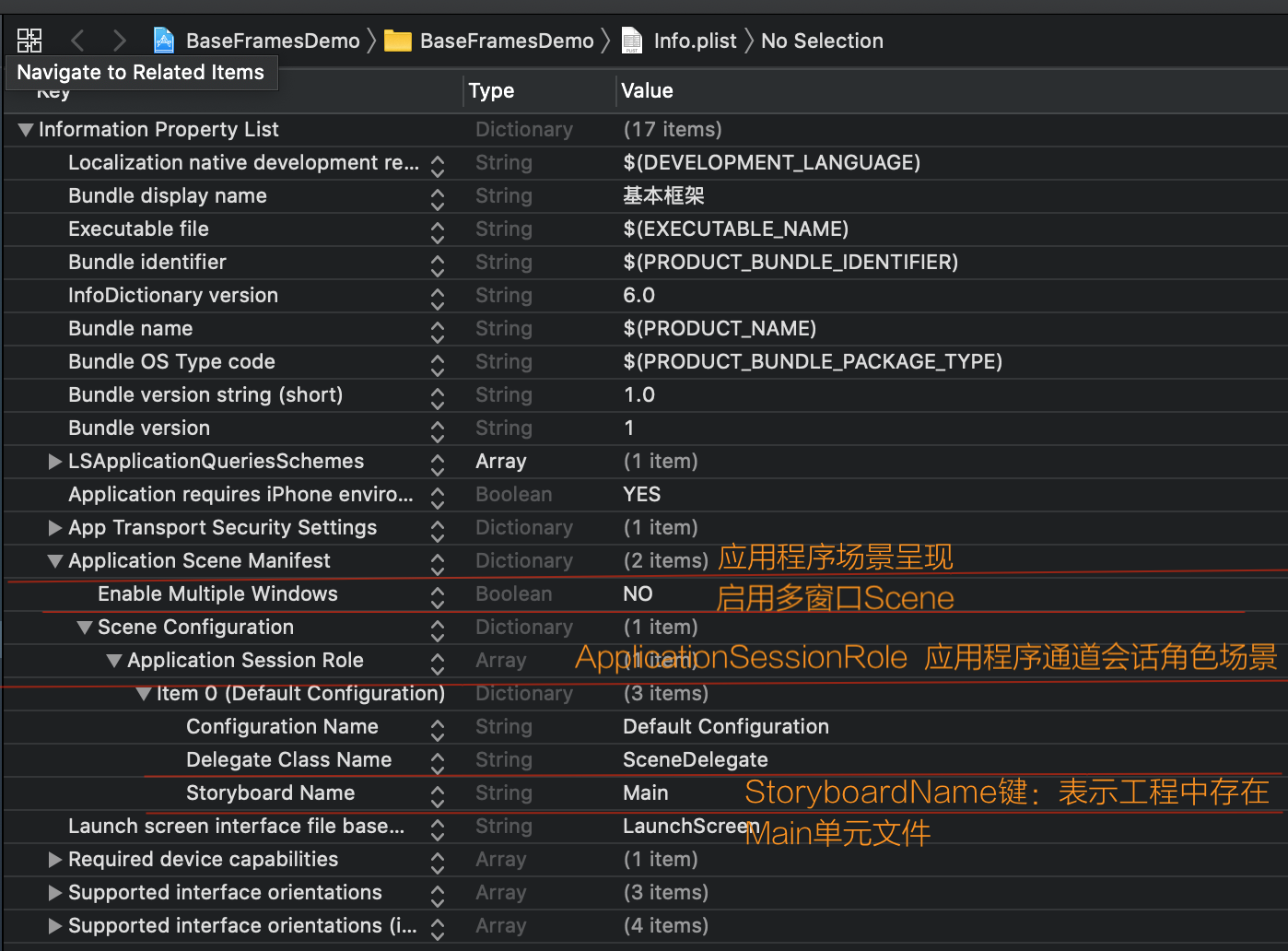Expand Supported interface orientations (i... row
The image size is (1288, 951).
pos(55,926)
